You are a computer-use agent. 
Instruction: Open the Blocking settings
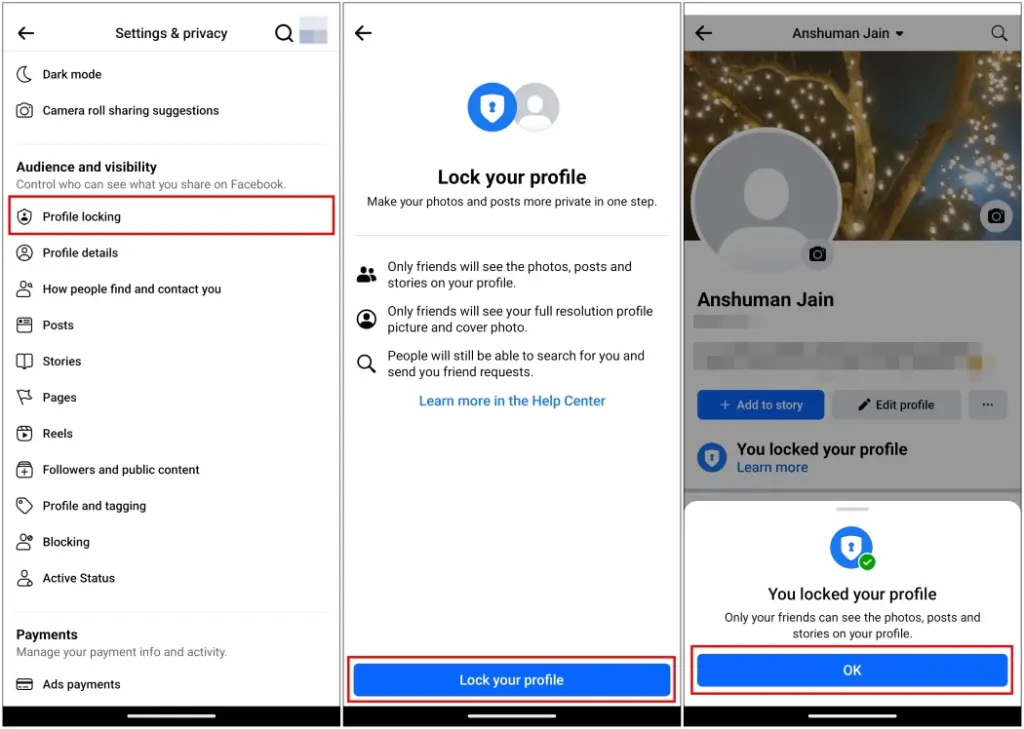point(171,542)
